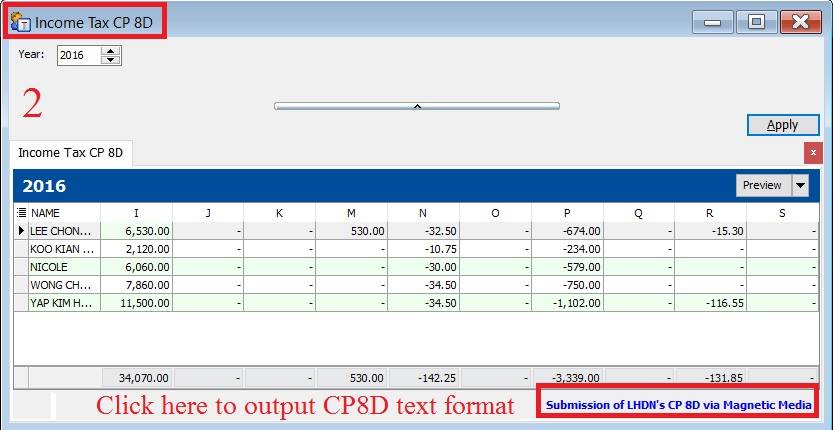
Task: Maximize the Income Tax CP 8D window
Action: (x=756, y=22)
